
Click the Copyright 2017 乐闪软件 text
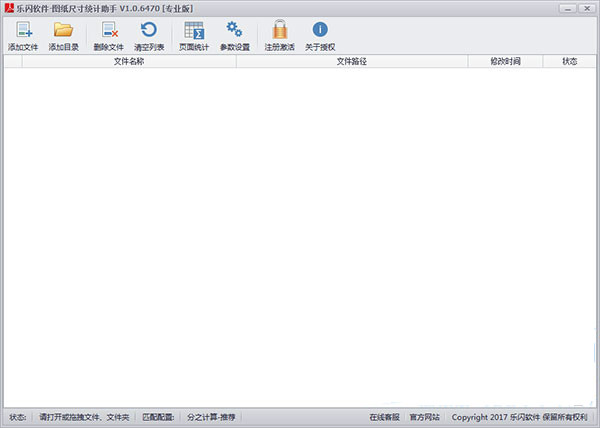point(519,417)
